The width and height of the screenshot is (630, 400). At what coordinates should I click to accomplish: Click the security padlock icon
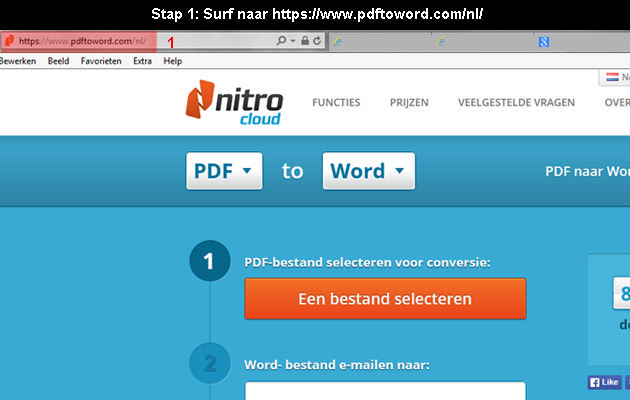click(305, 41)
